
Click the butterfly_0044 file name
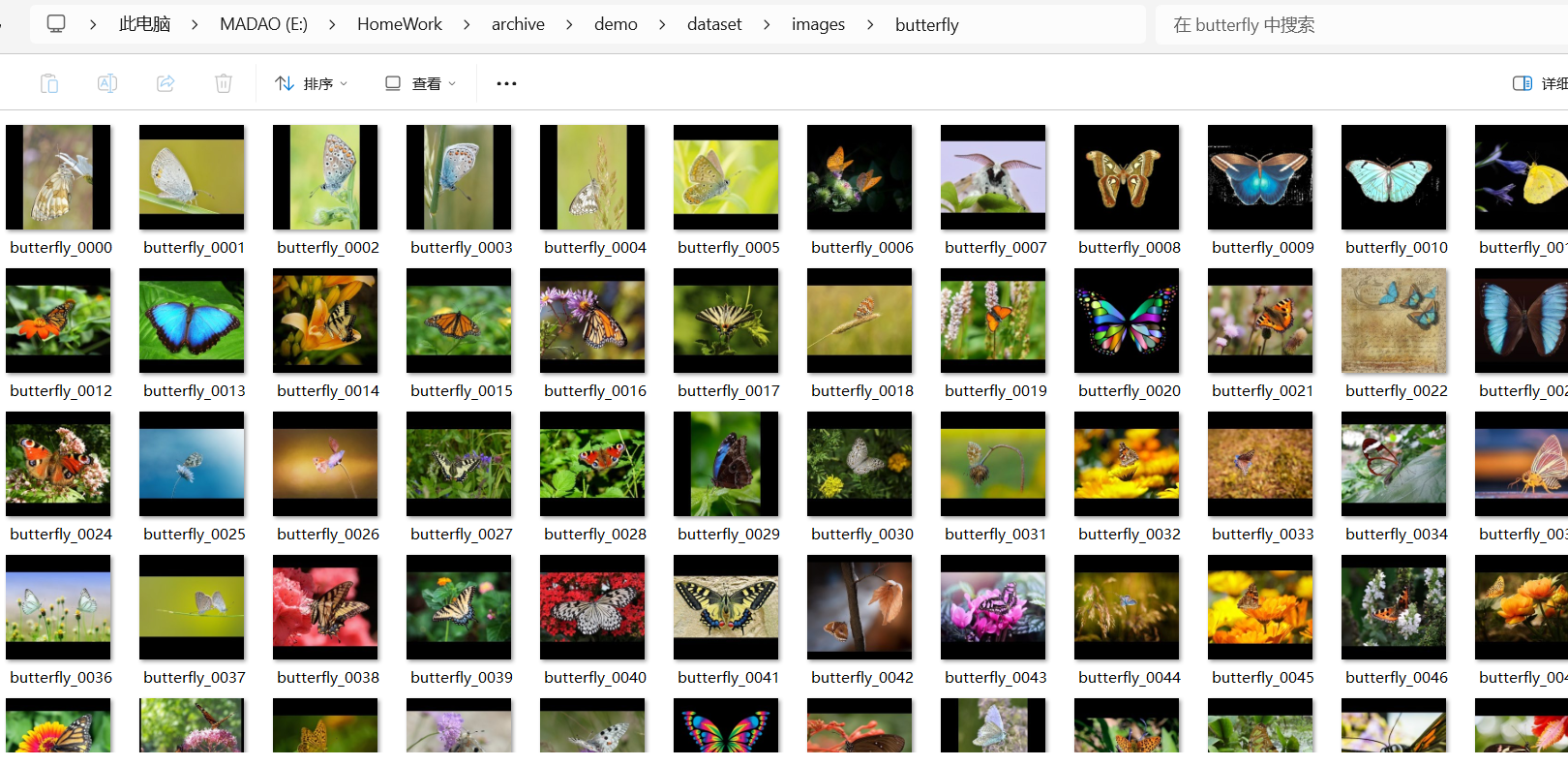click(1130, 678)
